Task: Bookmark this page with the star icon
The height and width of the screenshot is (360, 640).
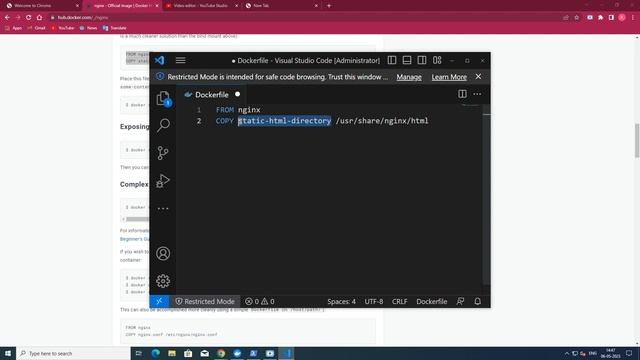Action: click(x=577, y=18)
